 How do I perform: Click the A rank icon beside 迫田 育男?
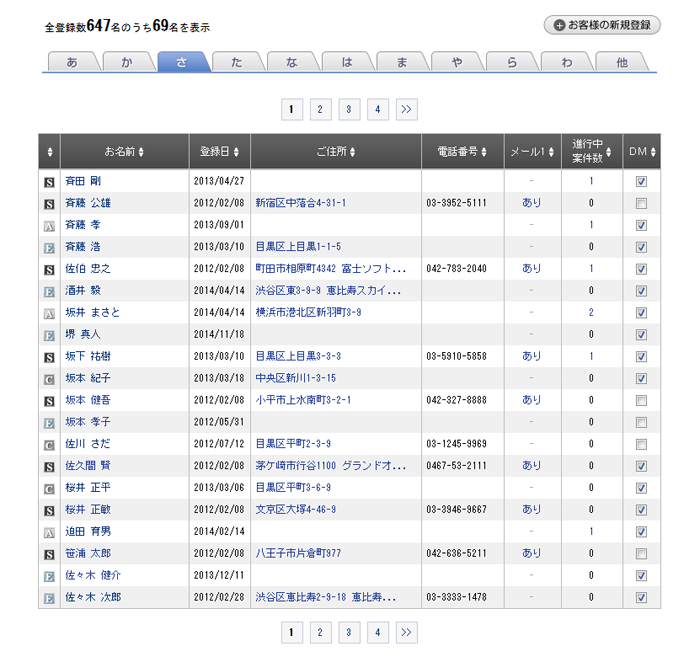tap(49, 532)
